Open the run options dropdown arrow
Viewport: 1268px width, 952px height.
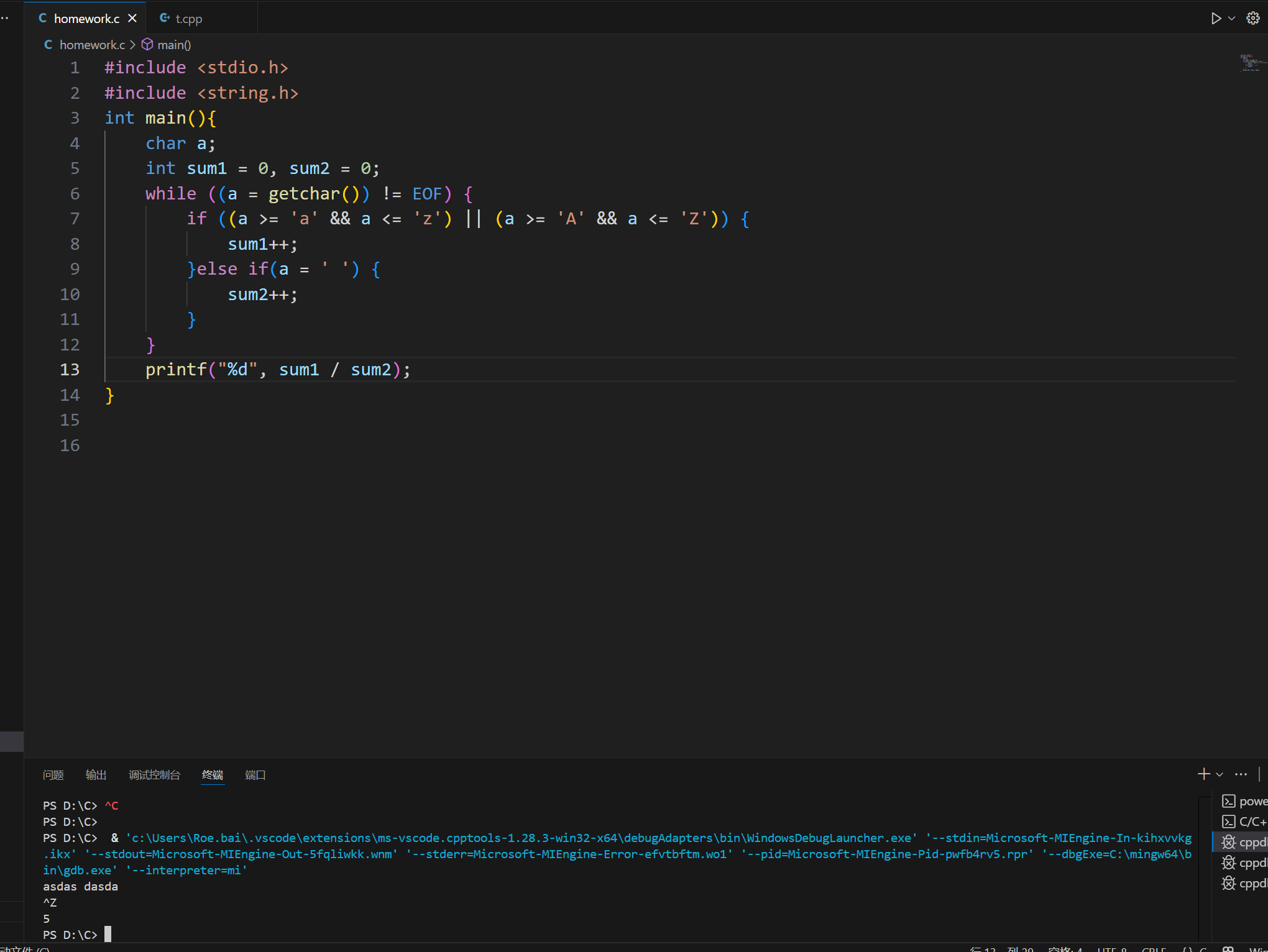tap(1231, 19)
